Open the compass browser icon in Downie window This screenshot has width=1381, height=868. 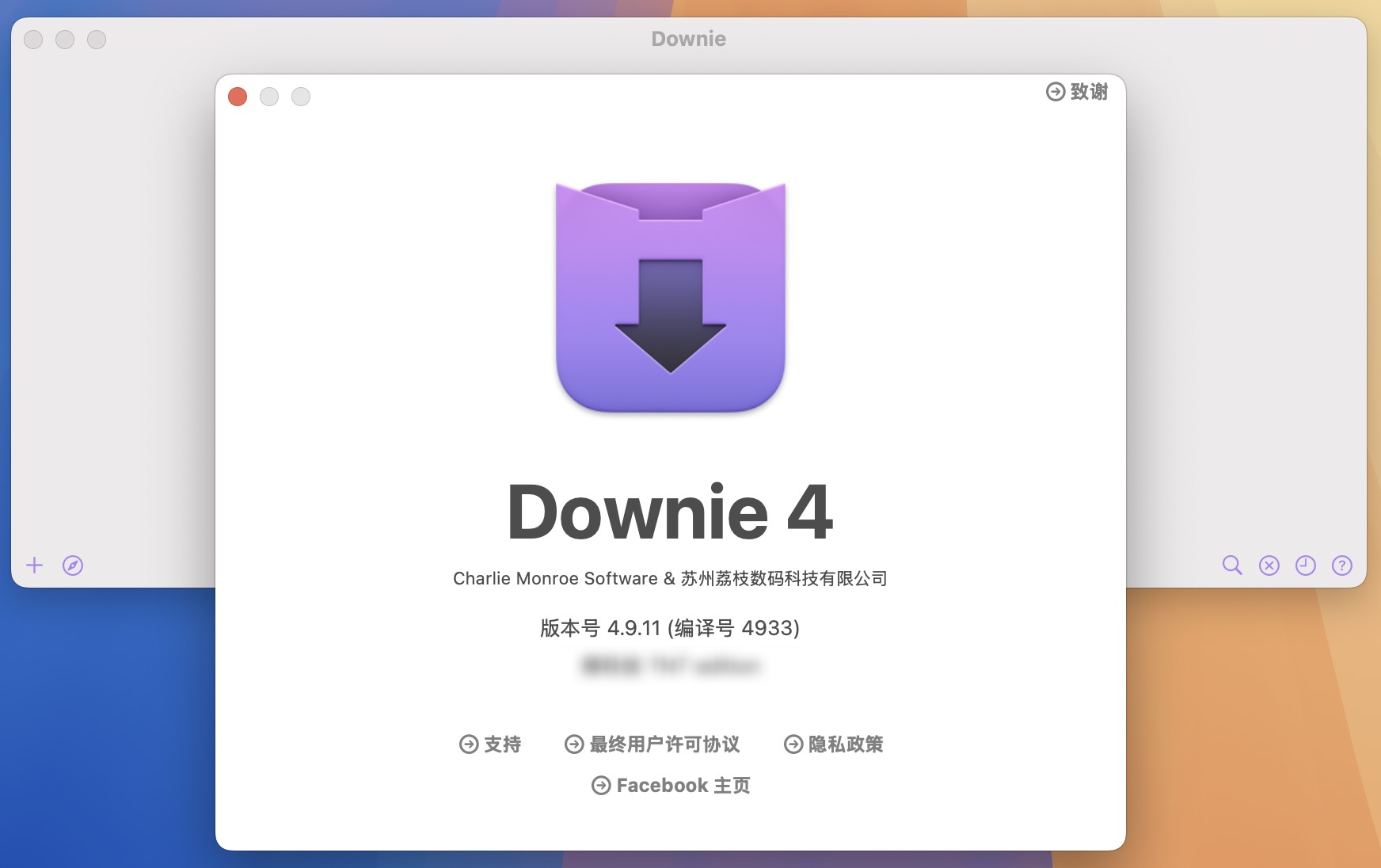pyautogui.click(x=73, y=565)
